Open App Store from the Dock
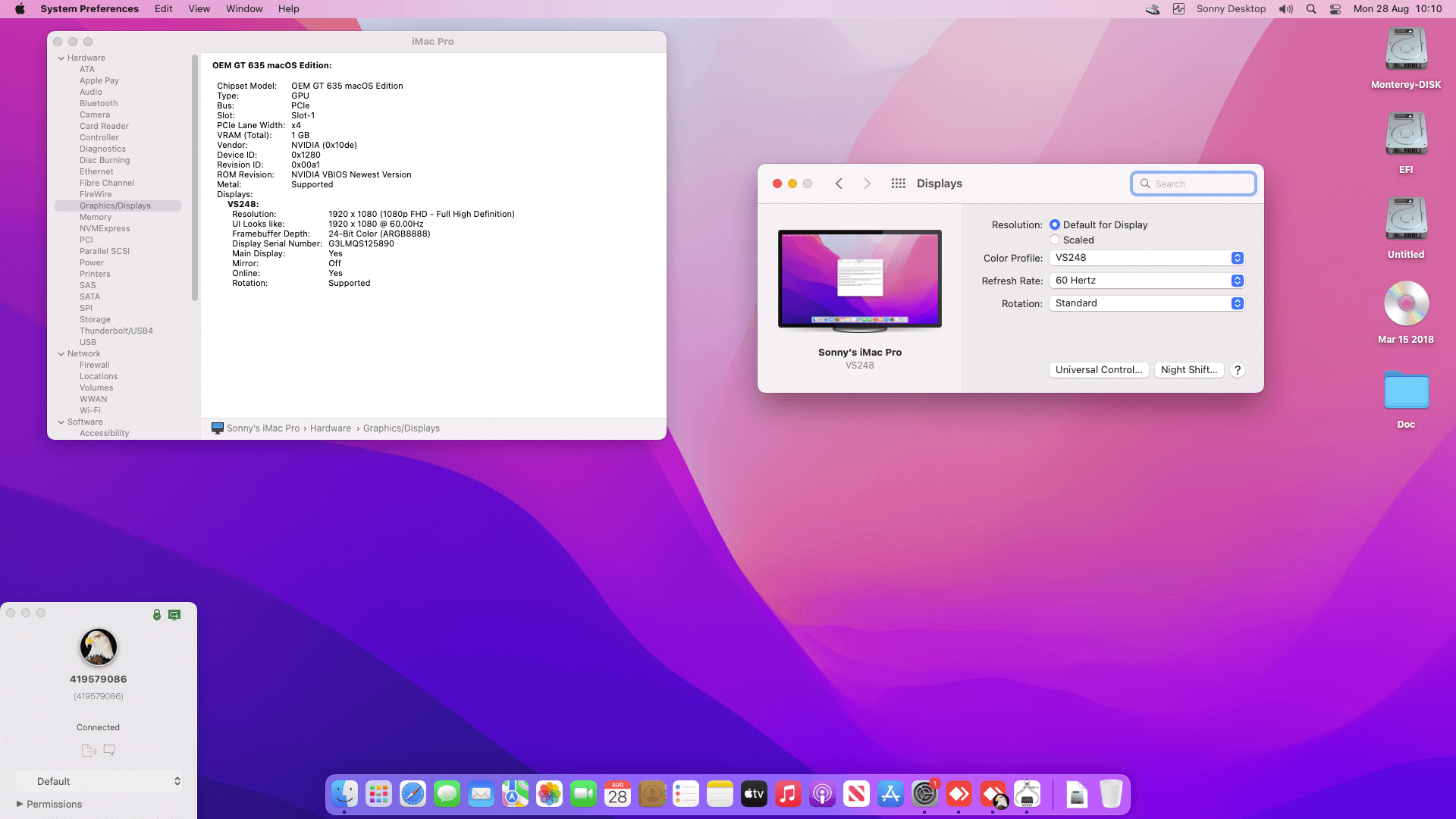The image size is (1456, 819). tap(890, 794)
